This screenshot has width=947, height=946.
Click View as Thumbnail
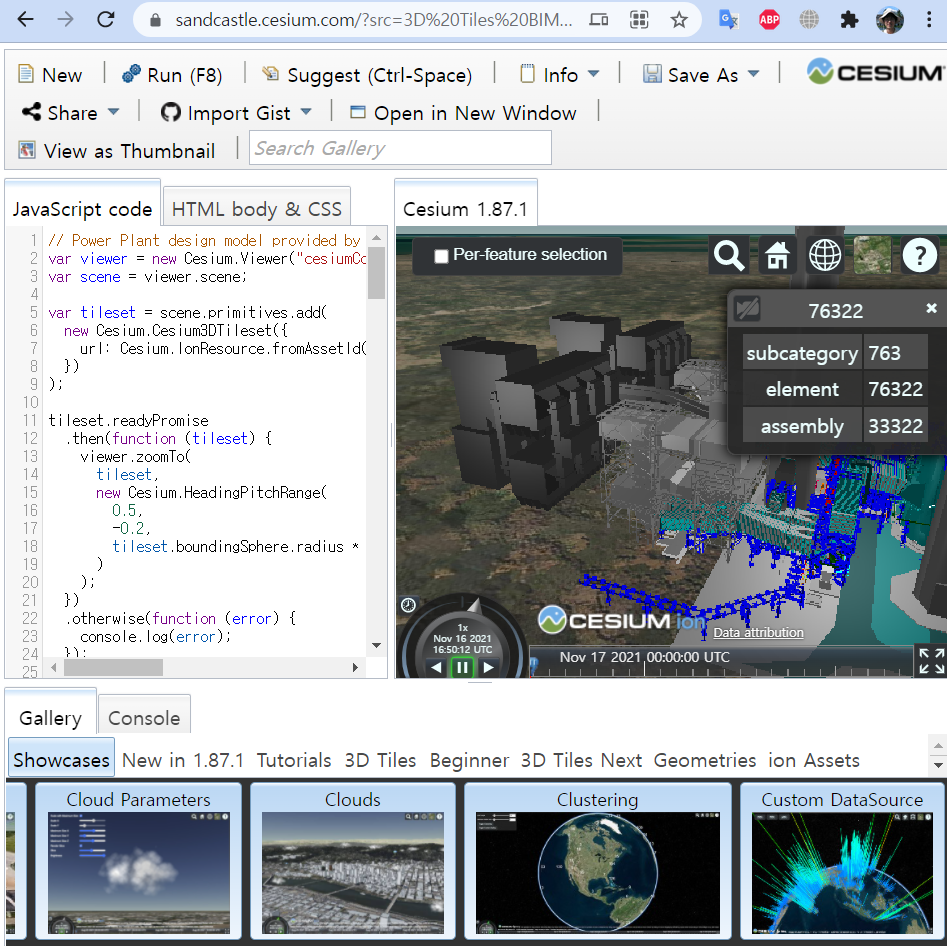click(117, 150)
